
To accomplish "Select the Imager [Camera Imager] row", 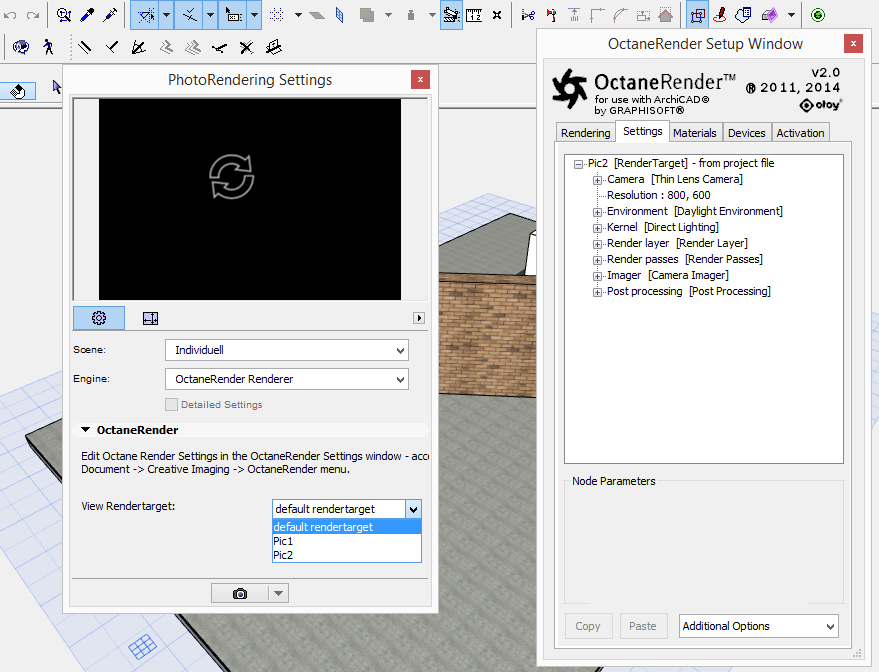I will pyautogui.click(x=668, y=275).
